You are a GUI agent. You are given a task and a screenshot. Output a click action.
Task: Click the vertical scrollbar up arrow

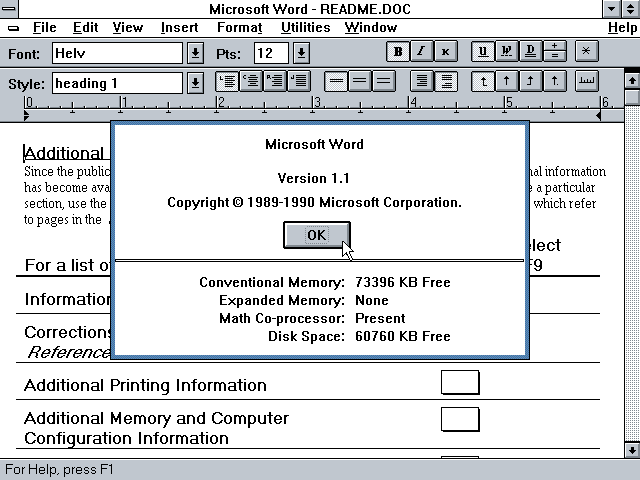pyautogui.click(x=632, y=80)
